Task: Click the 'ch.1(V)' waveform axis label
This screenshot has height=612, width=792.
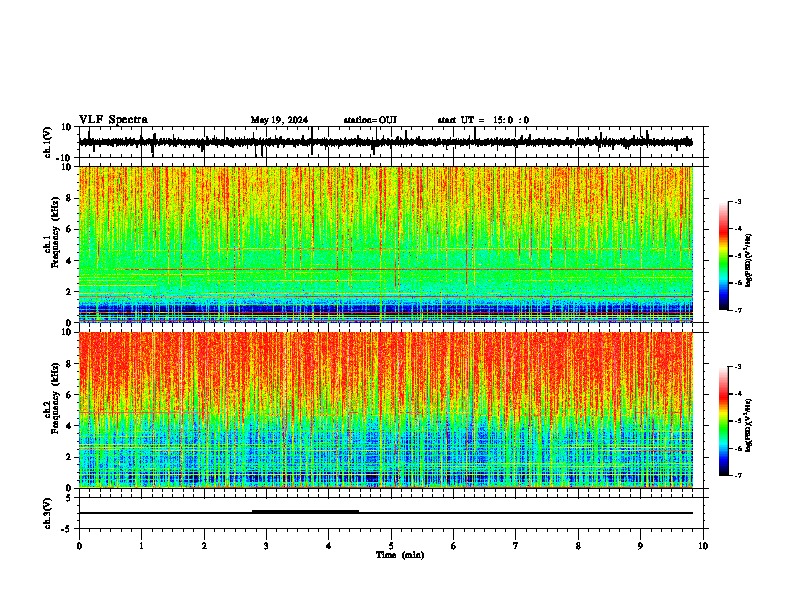Action: coord(48,142)
